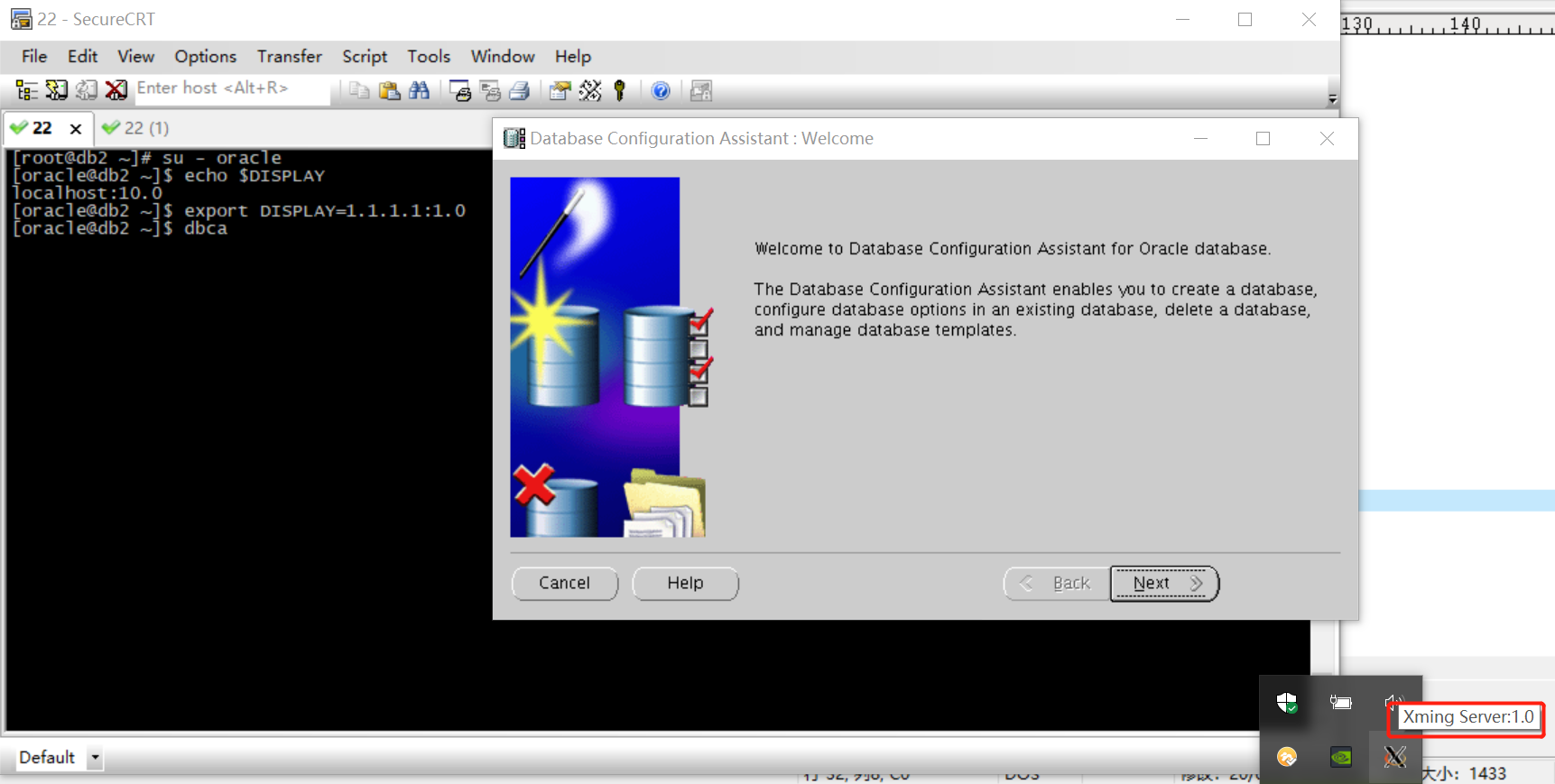Click the public key toolbar icon
1555x784 pixels.
620,90
